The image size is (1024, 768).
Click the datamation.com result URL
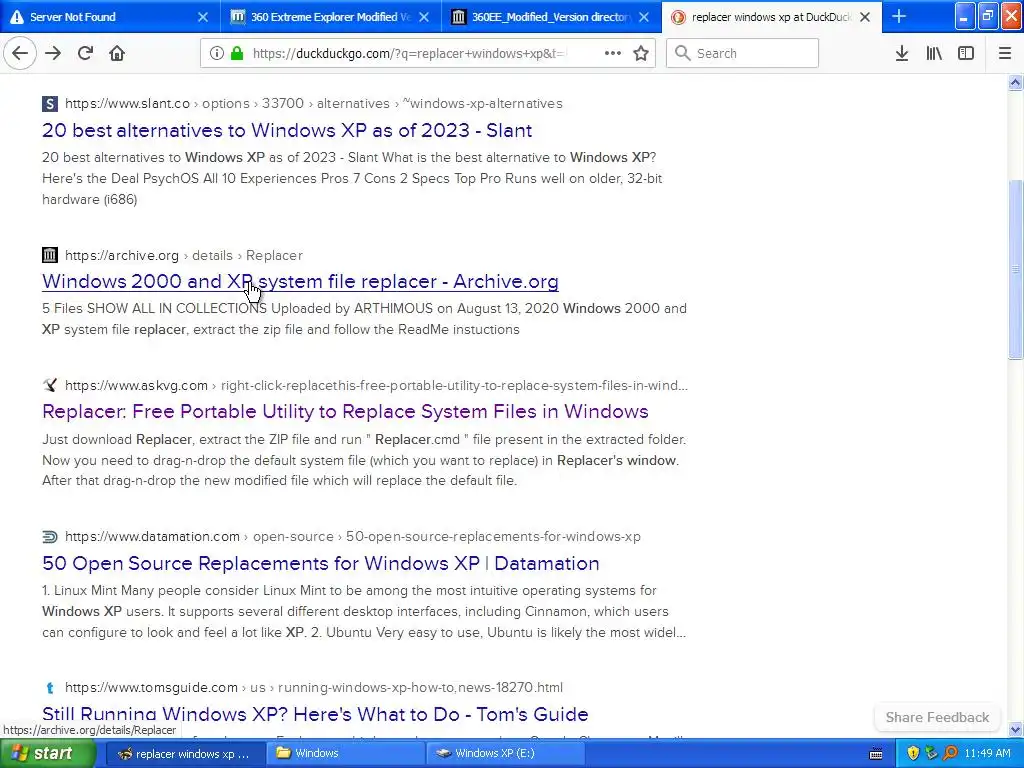coord(353,536)
